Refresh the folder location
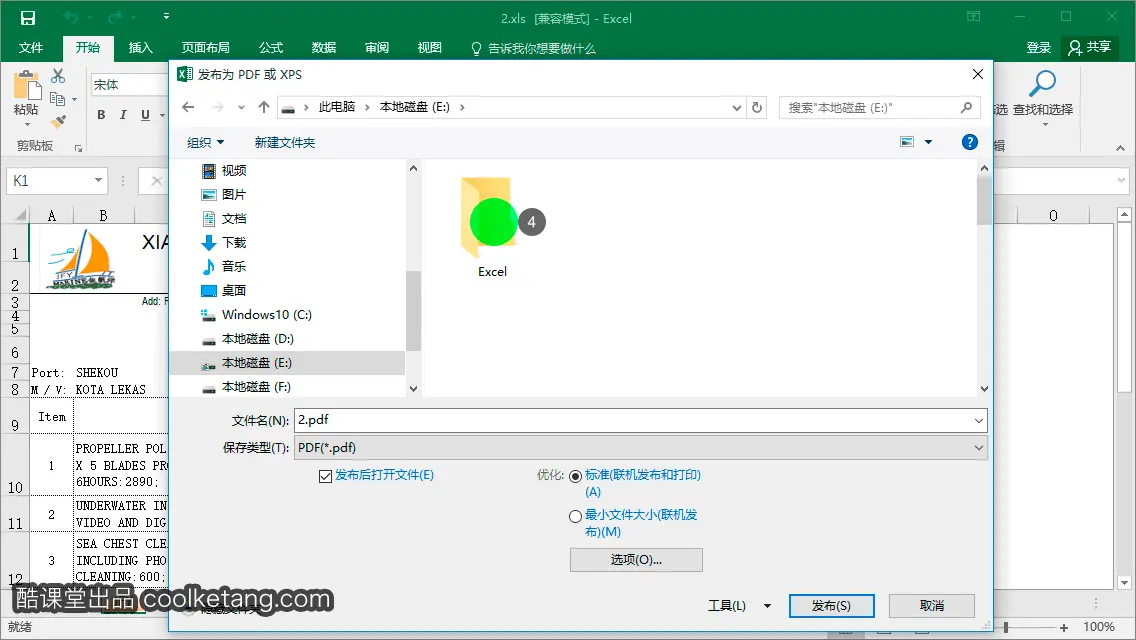 pos(757,107)
